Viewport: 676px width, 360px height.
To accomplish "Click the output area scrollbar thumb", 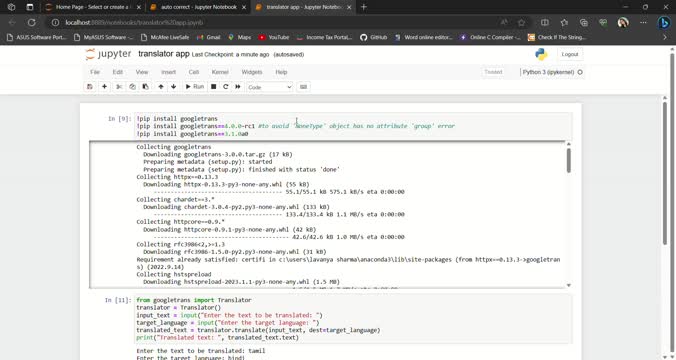I will click(569, 160).
